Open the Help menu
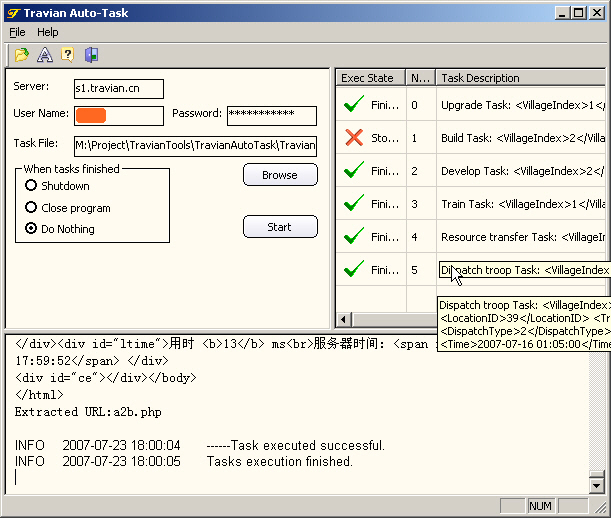The width and height of the screenshot is (611, 518). point(48,32)
